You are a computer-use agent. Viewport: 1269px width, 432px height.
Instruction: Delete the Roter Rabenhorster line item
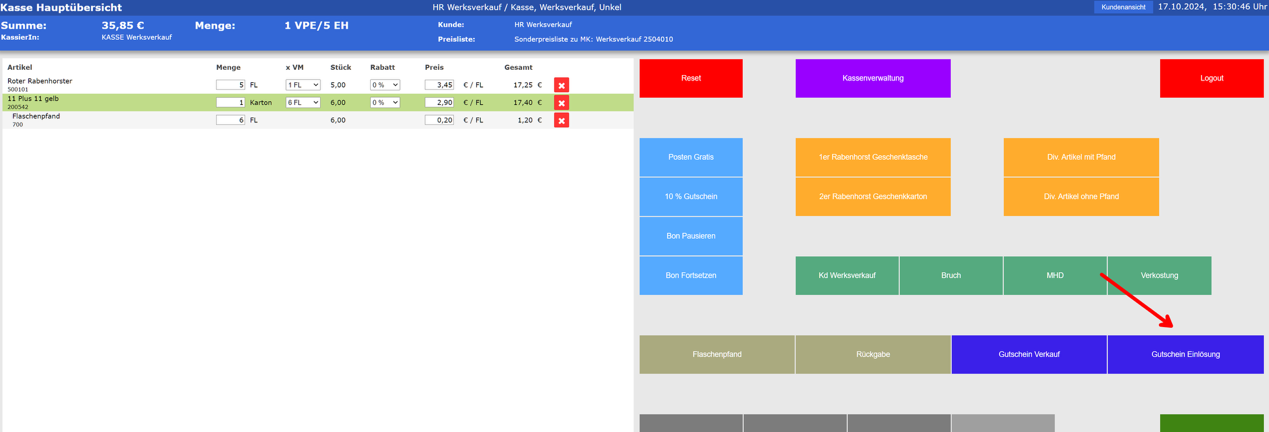(561, 86)
